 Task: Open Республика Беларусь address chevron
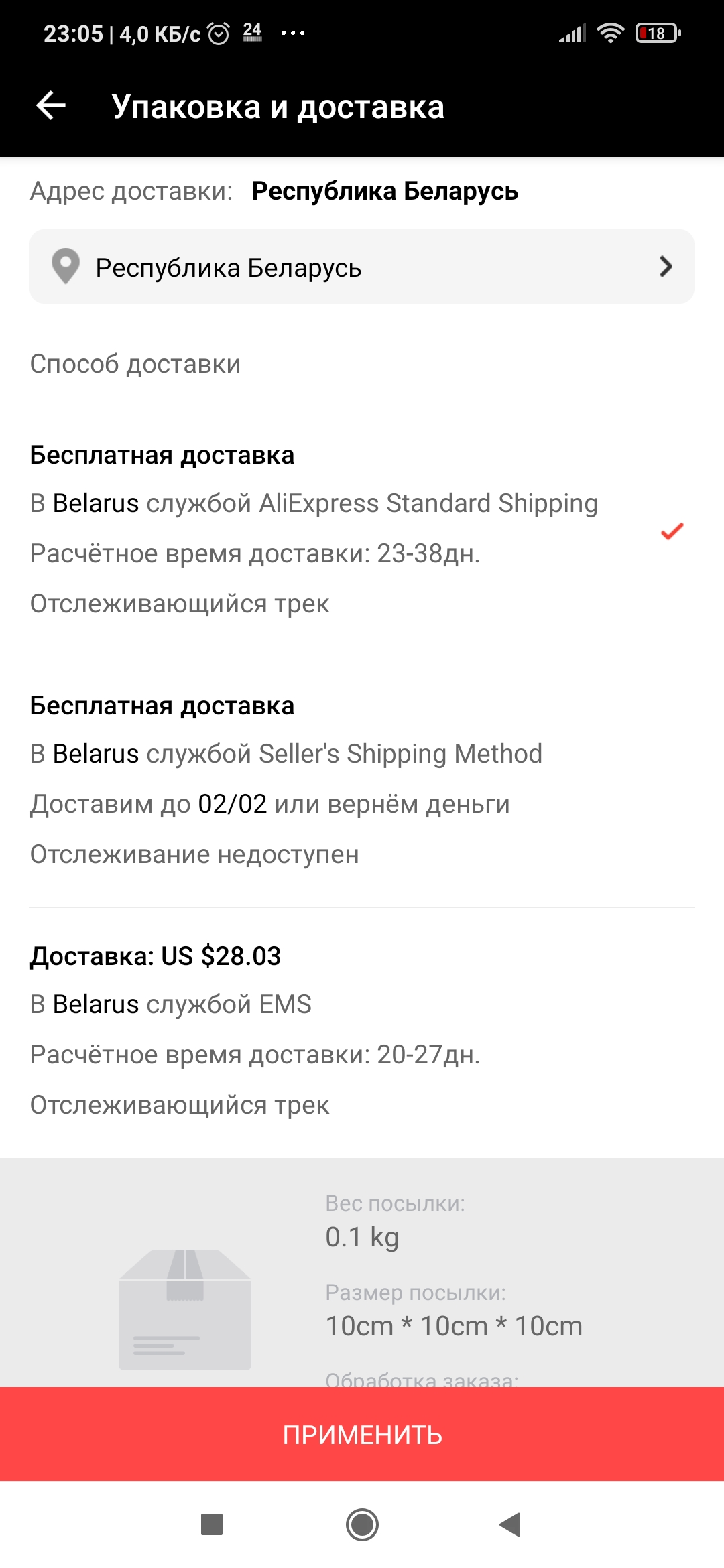point(665,267)
